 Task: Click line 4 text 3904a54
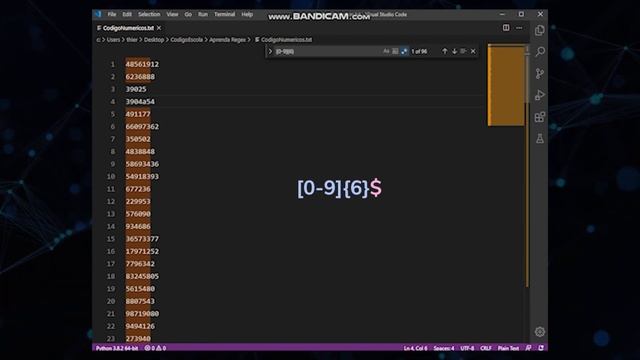coord(140,102)
